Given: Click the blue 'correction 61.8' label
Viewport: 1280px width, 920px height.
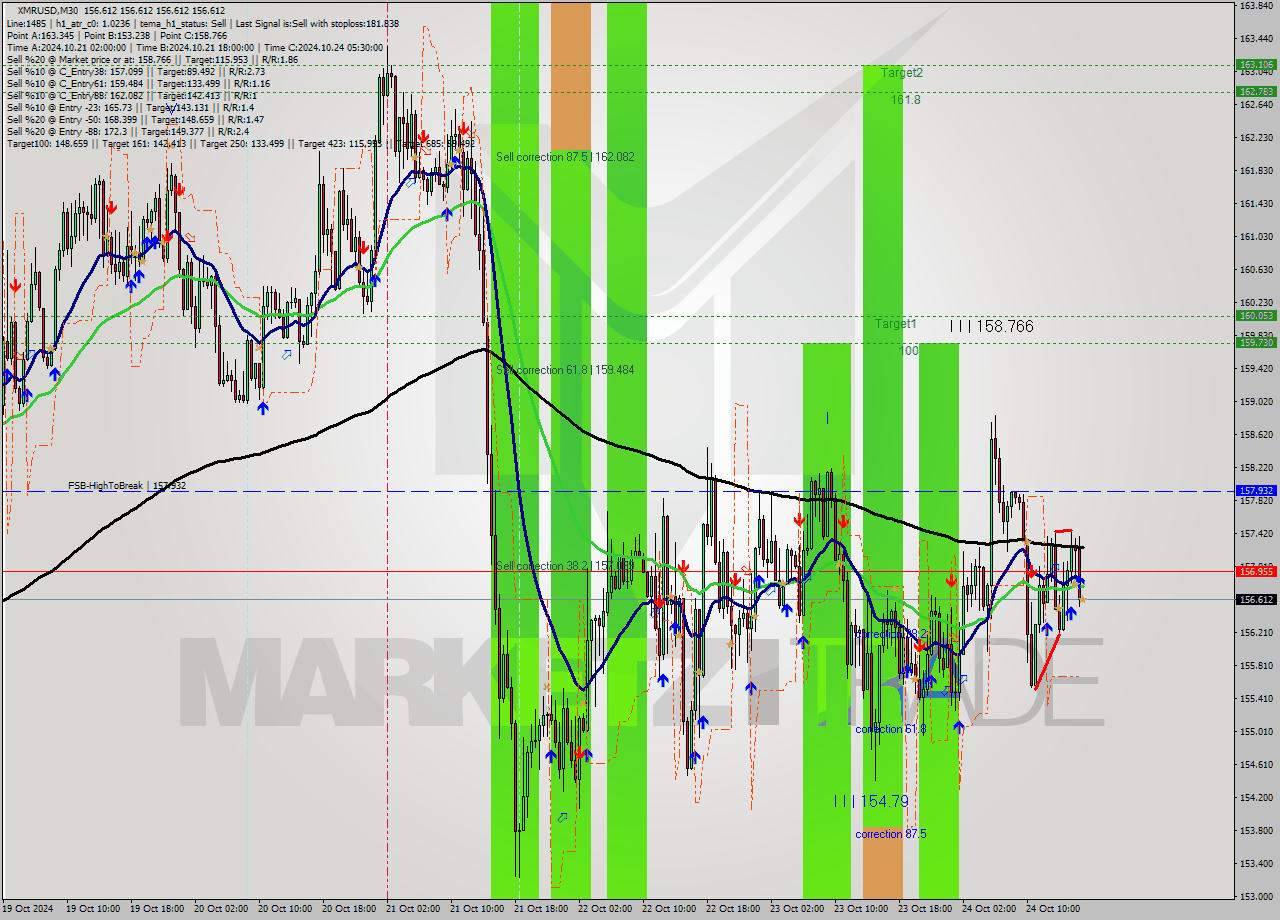Looking at the screenshot, I should tap(891, 729).
